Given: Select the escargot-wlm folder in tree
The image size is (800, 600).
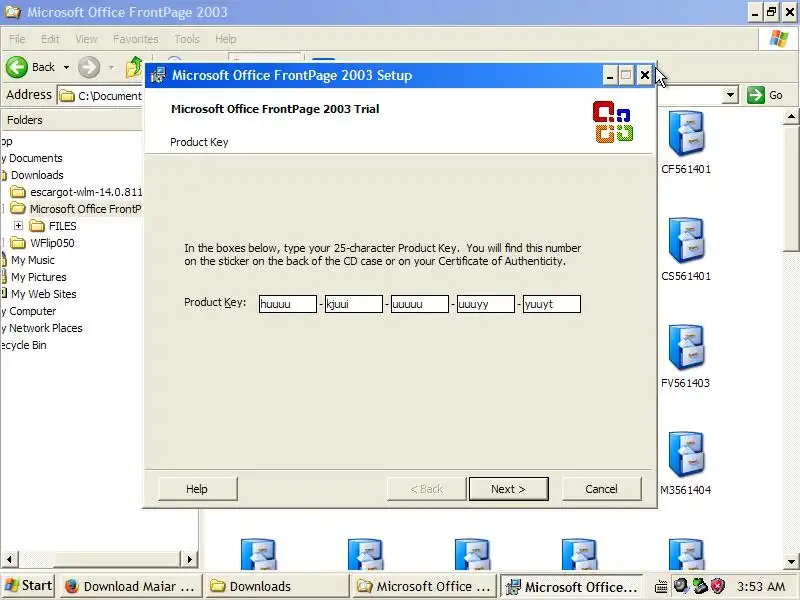Looking at the screenshot, I should (77, 192).
